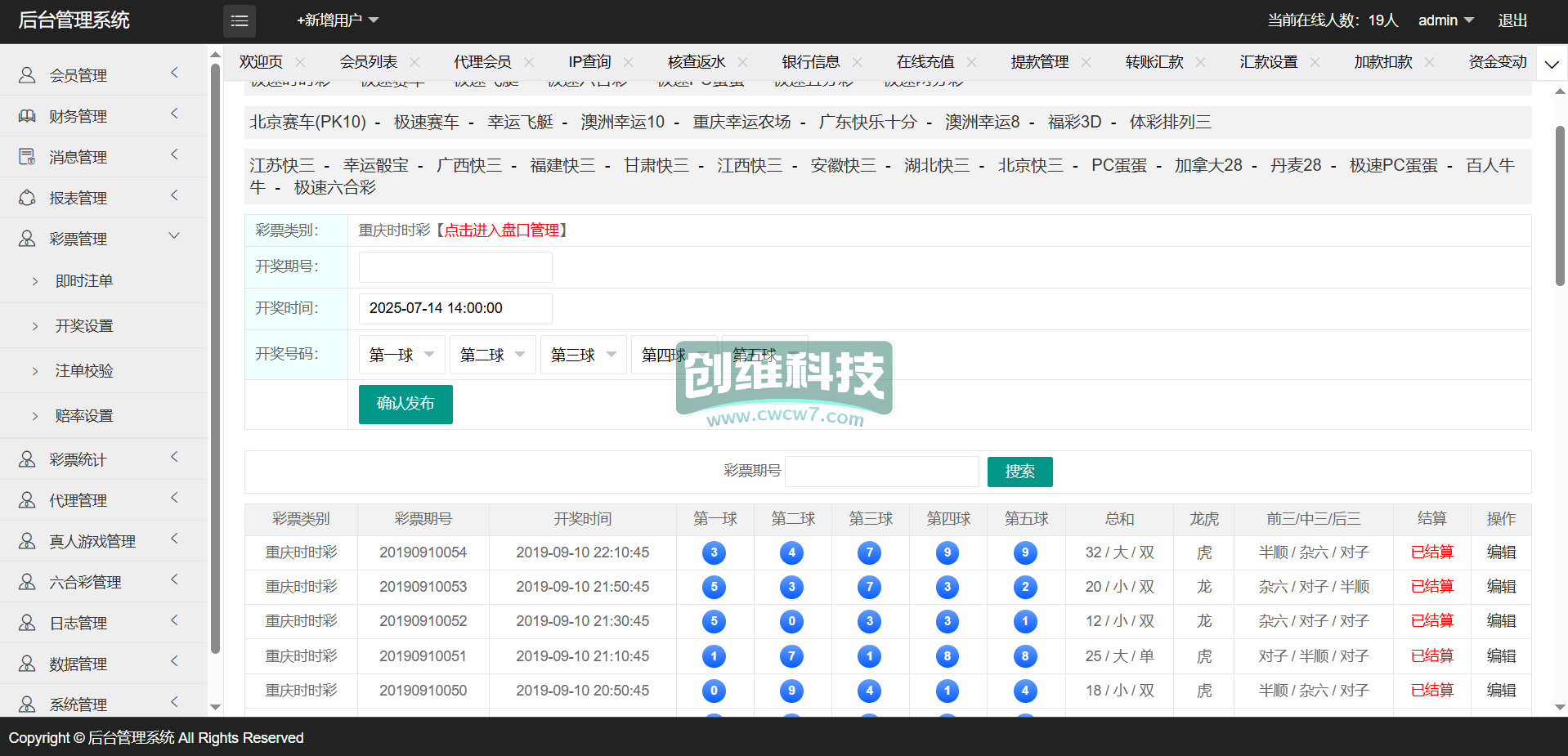1568x756 pixels.
Task: Close the 银行信息 tab
Action: coord(857,62)
